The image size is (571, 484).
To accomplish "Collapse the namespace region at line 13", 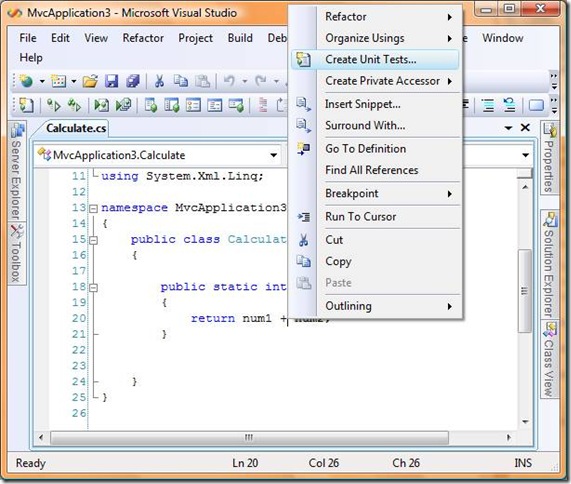I will [x=94, y=209].
